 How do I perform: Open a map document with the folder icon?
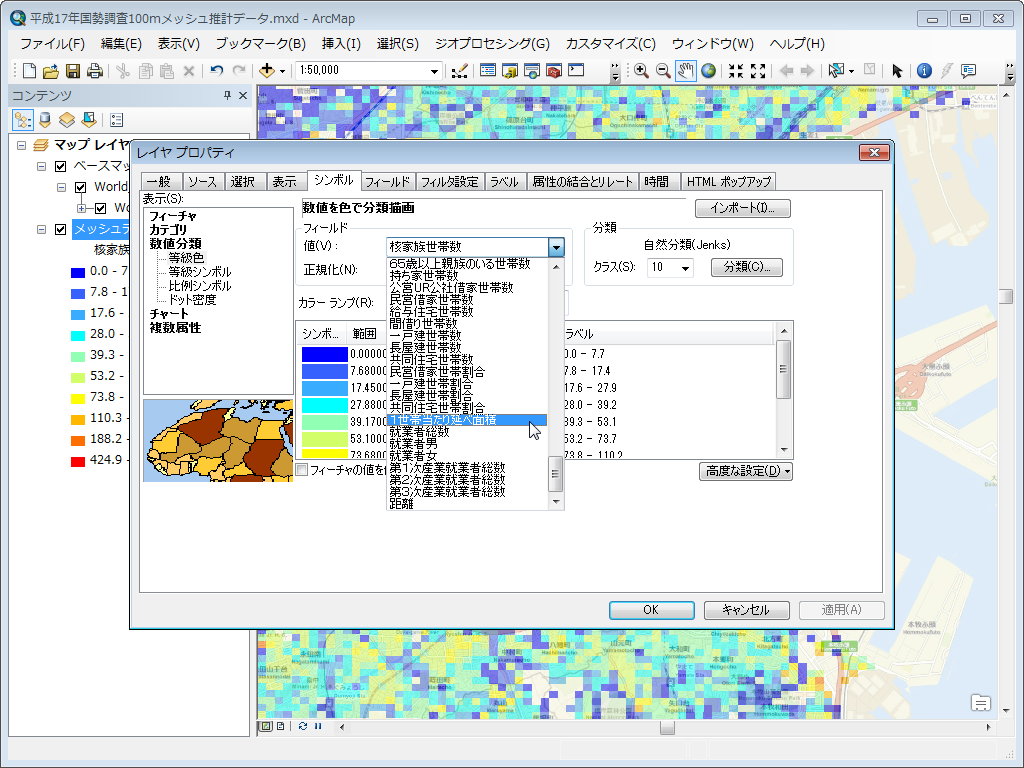tap(51, 71)
